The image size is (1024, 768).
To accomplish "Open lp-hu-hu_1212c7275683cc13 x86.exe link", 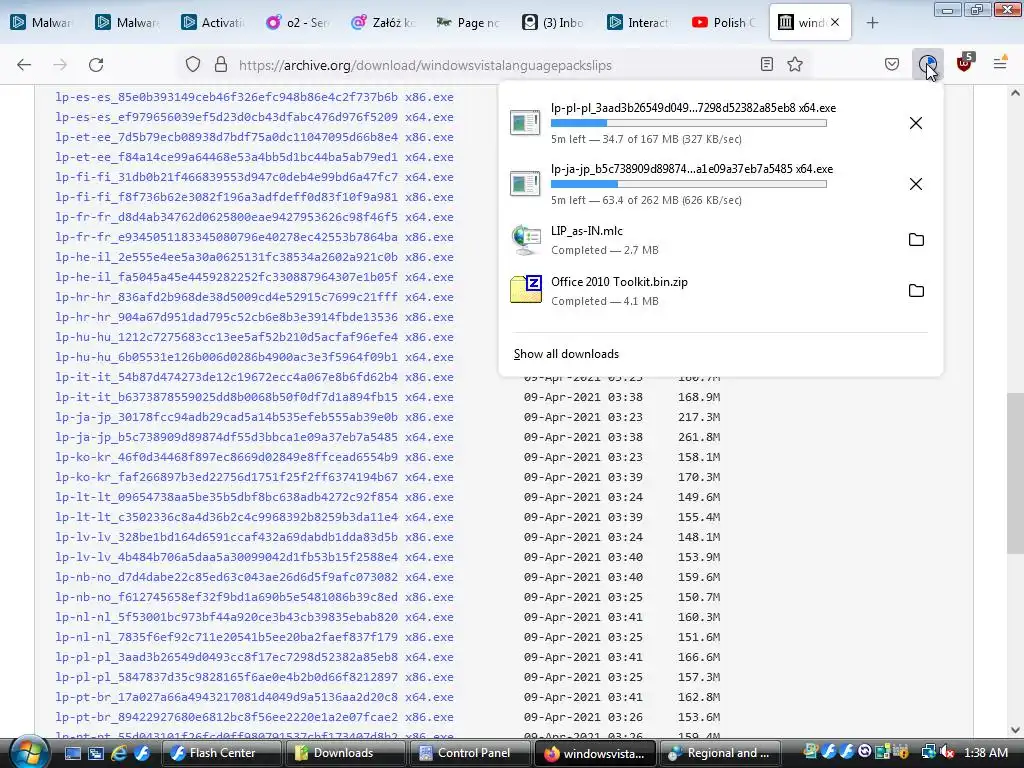I will coord(254,337).
